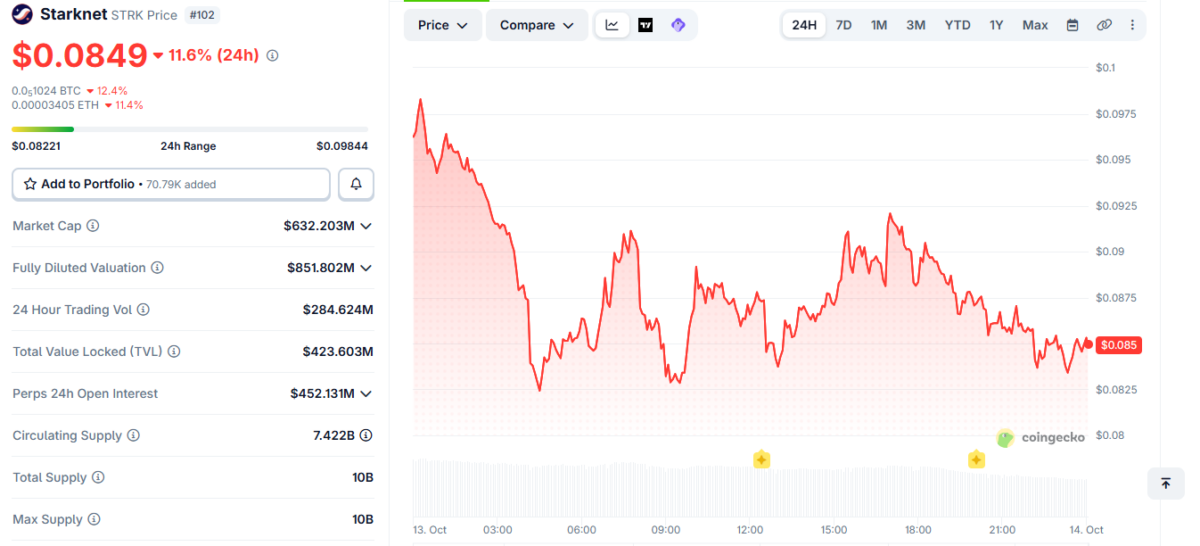Image resolution: width=1200 pixels, height=546 pixels.
Task: Open the Price dropdown
Action: coord(443,25)
